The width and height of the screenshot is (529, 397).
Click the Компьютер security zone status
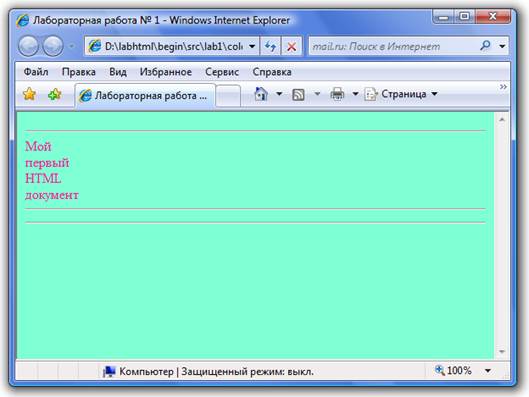point(208,371)
